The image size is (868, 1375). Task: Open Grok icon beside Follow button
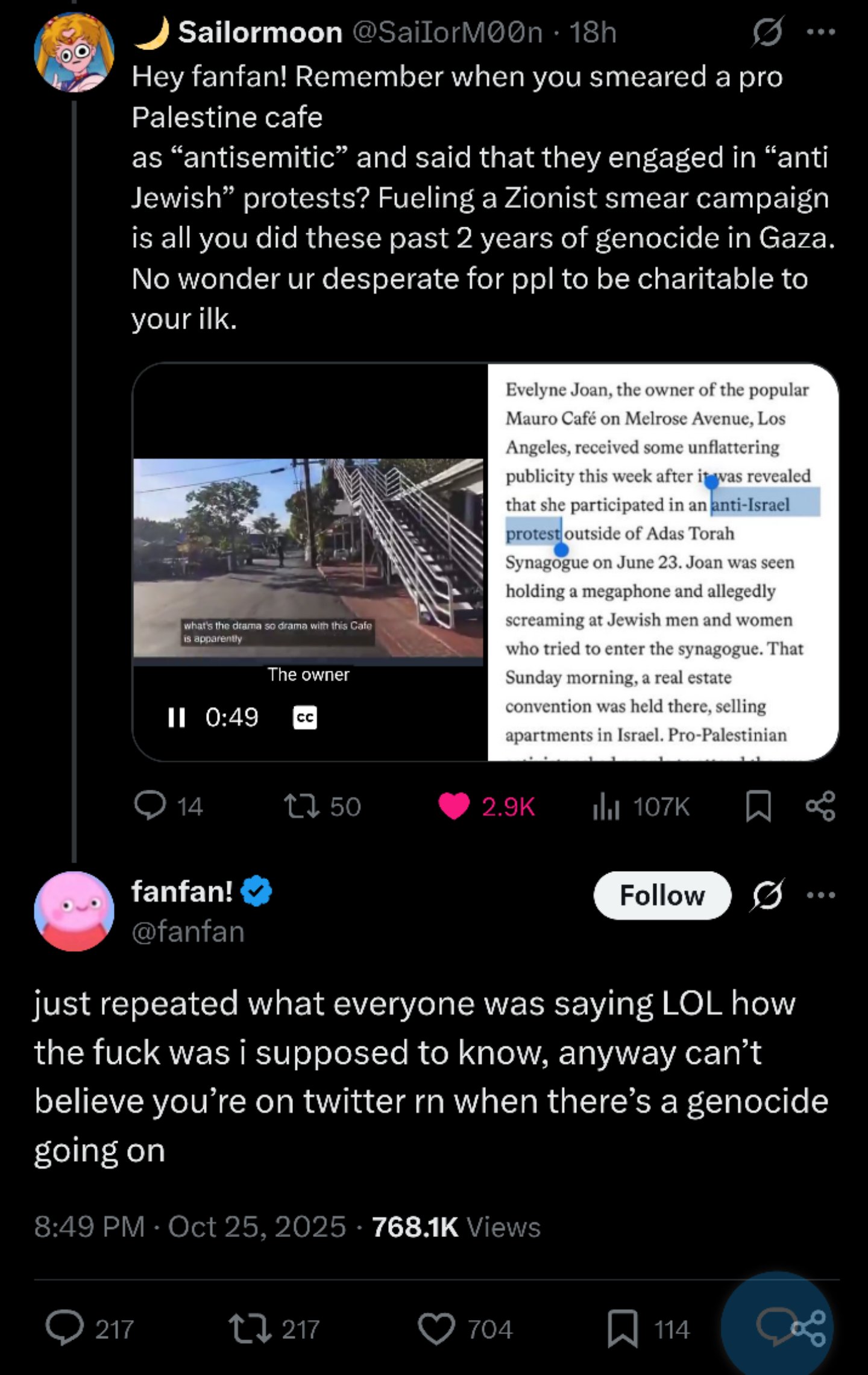pyautogui.click(x=767, y=895)
